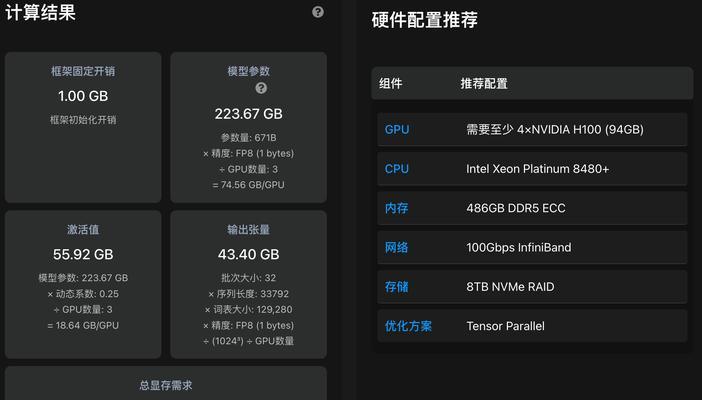702x400 pixels.
Task: Click the help icon under 模型参数
Action: click(x=261, y=88)
